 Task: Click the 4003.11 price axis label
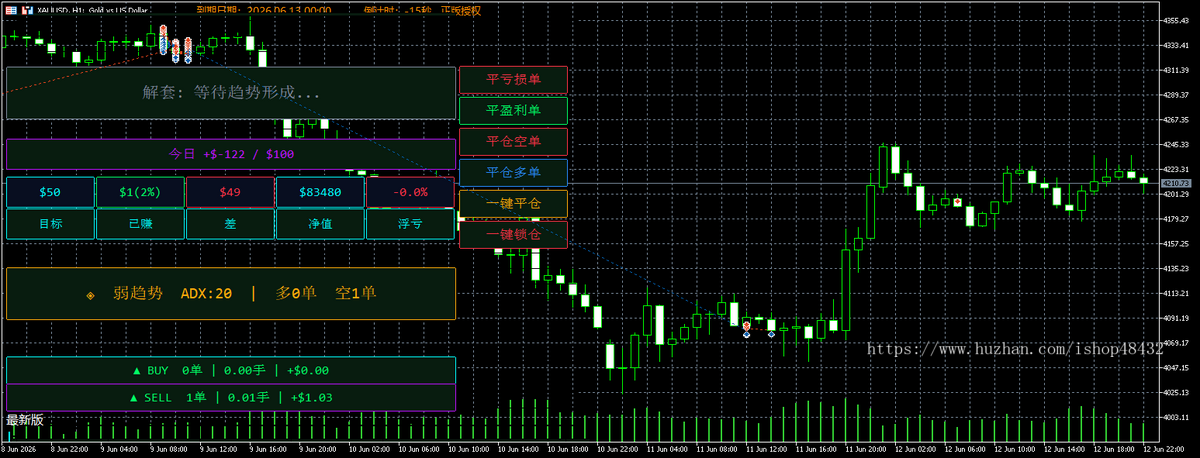coord(1175,417)
